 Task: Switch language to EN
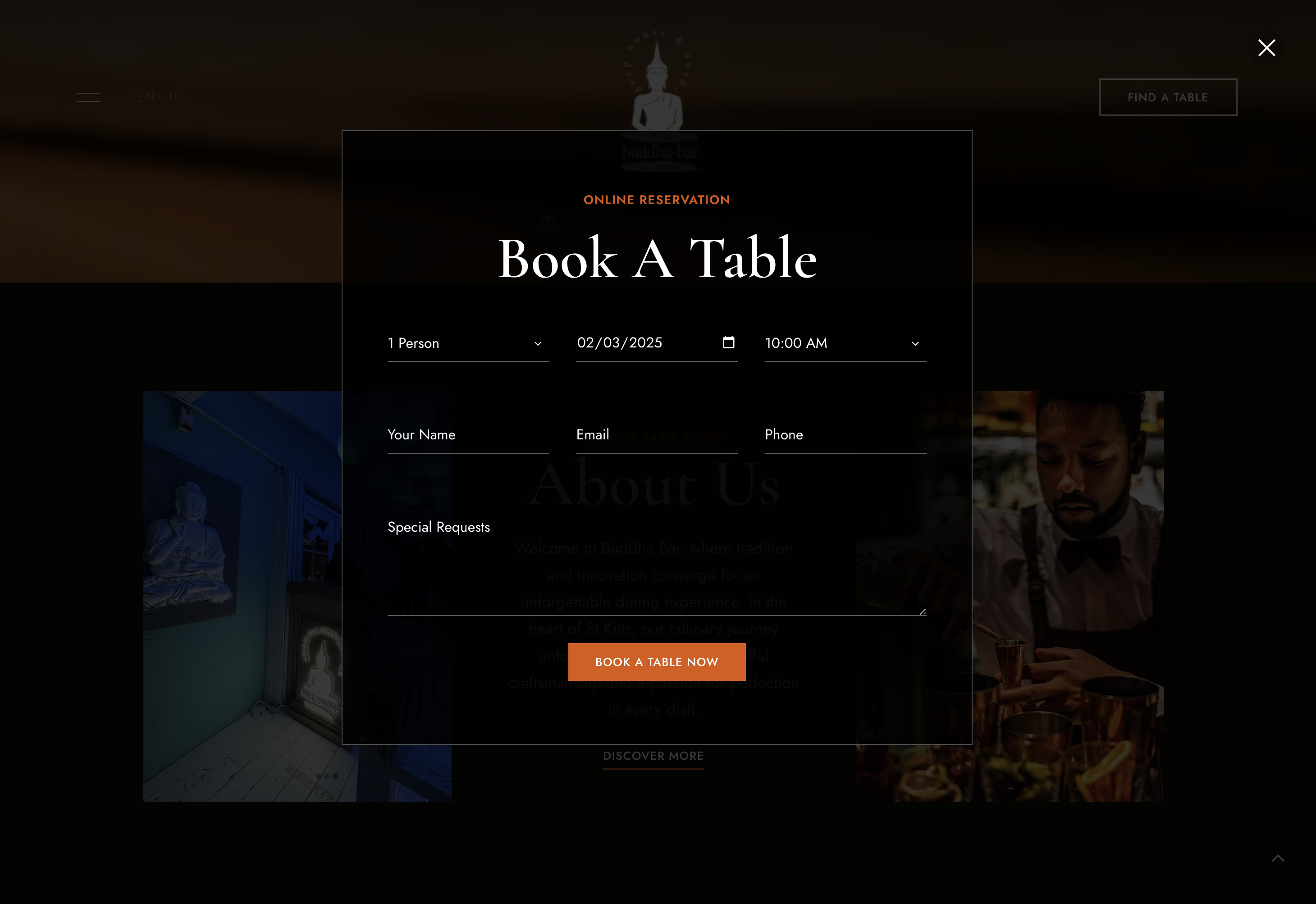(146, 97)
